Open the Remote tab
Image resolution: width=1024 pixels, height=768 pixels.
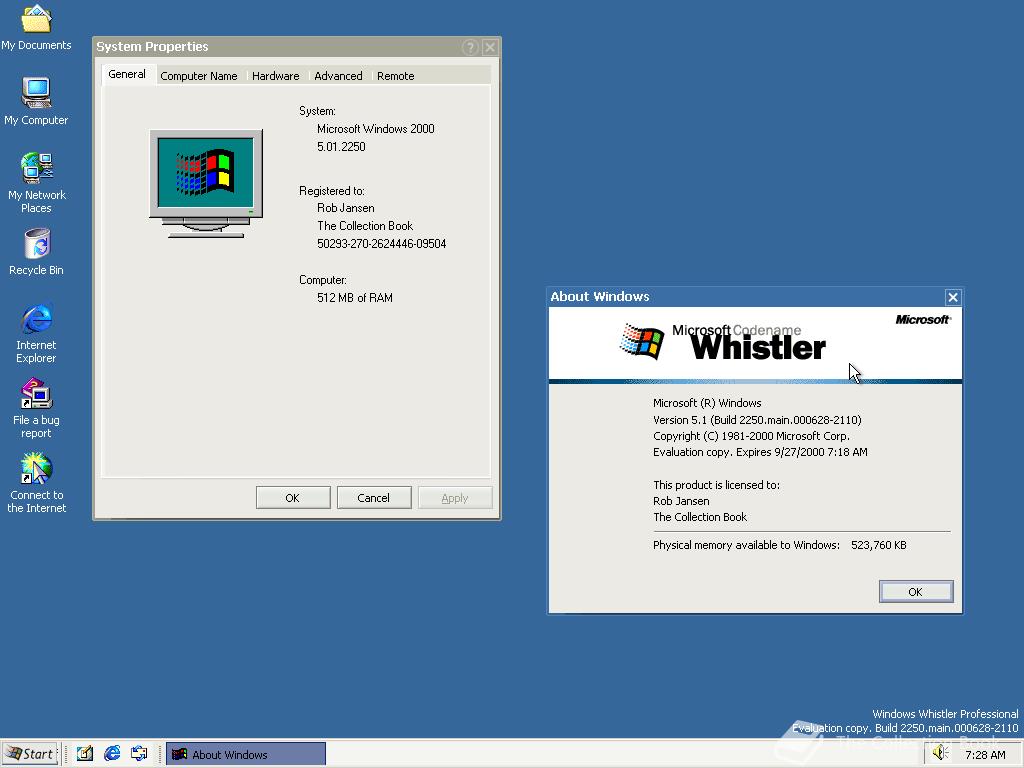pyautogui.click(x=395, y=76)
